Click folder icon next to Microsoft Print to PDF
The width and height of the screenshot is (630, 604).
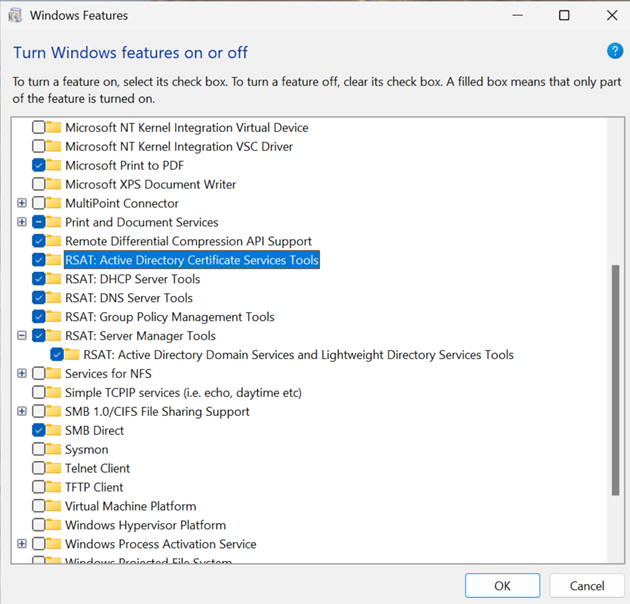[55, 165]
